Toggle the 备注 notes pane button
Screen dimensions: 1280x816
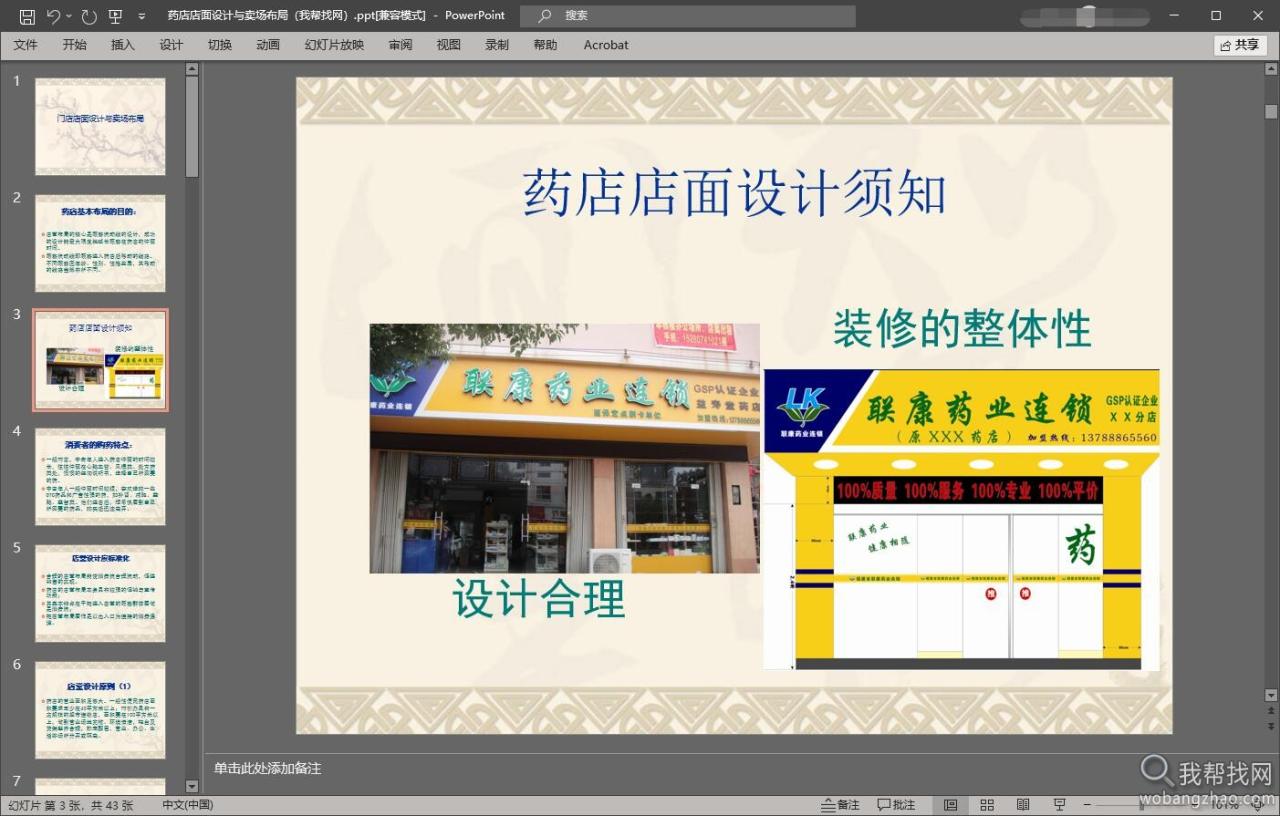click(x=840, y=805)
